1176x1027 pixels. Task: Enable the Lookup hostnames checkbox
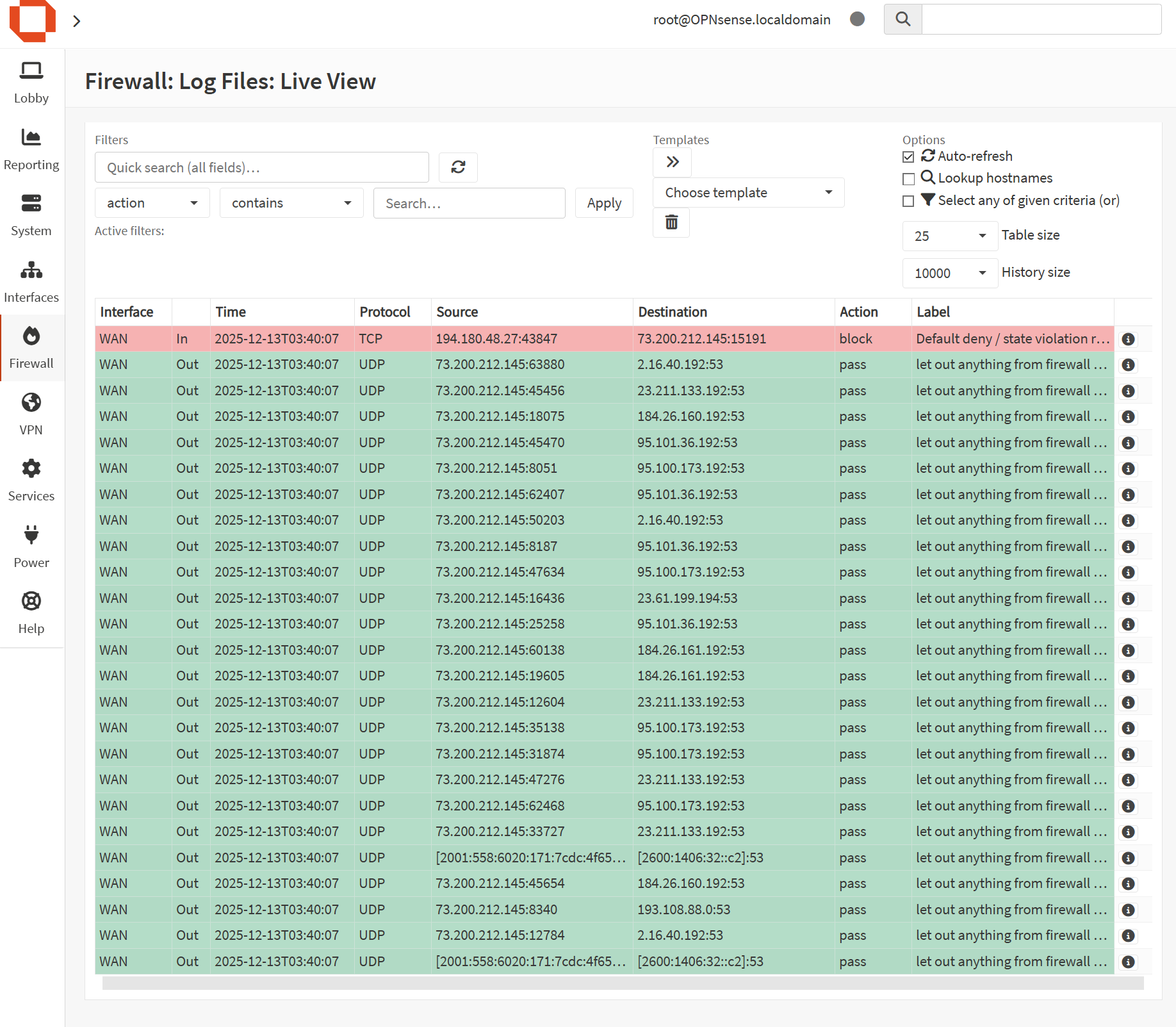click(908, 179)
